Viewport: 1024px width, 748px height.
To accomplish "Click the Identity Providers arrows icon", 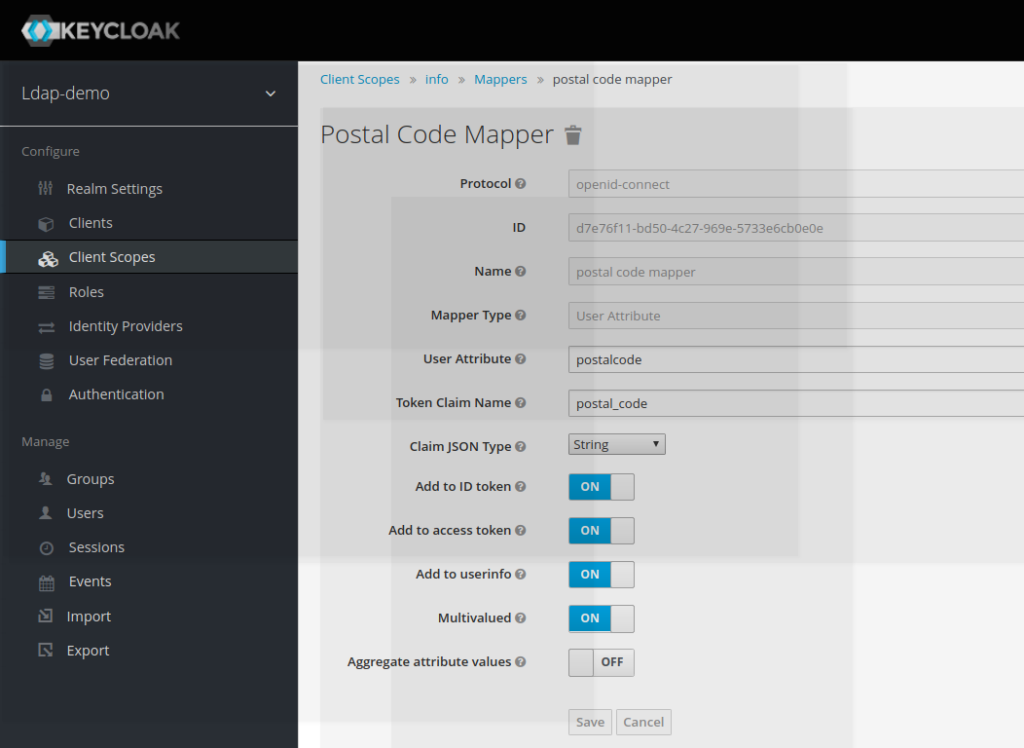I will point(46,327).
